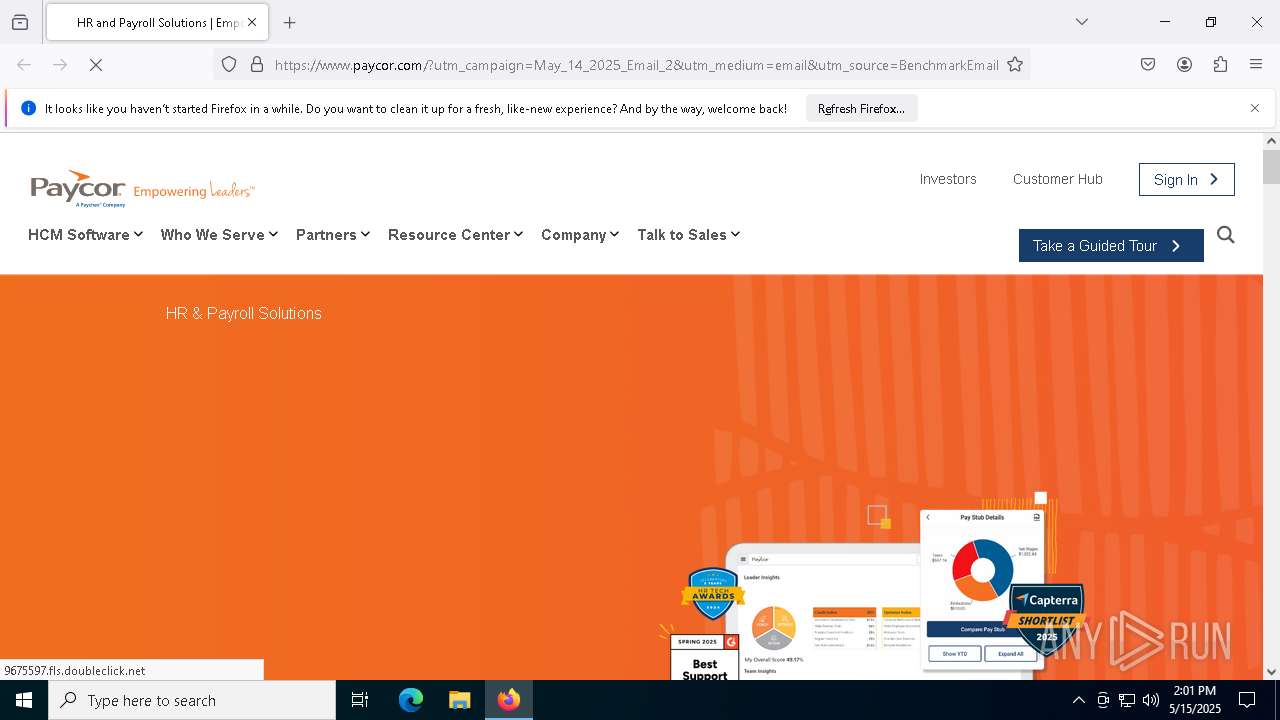The height and width of the screenshot is (720, 1280).
Task: Click the HR & Payroll Solutions text
Action: click(x=243, y=313)
